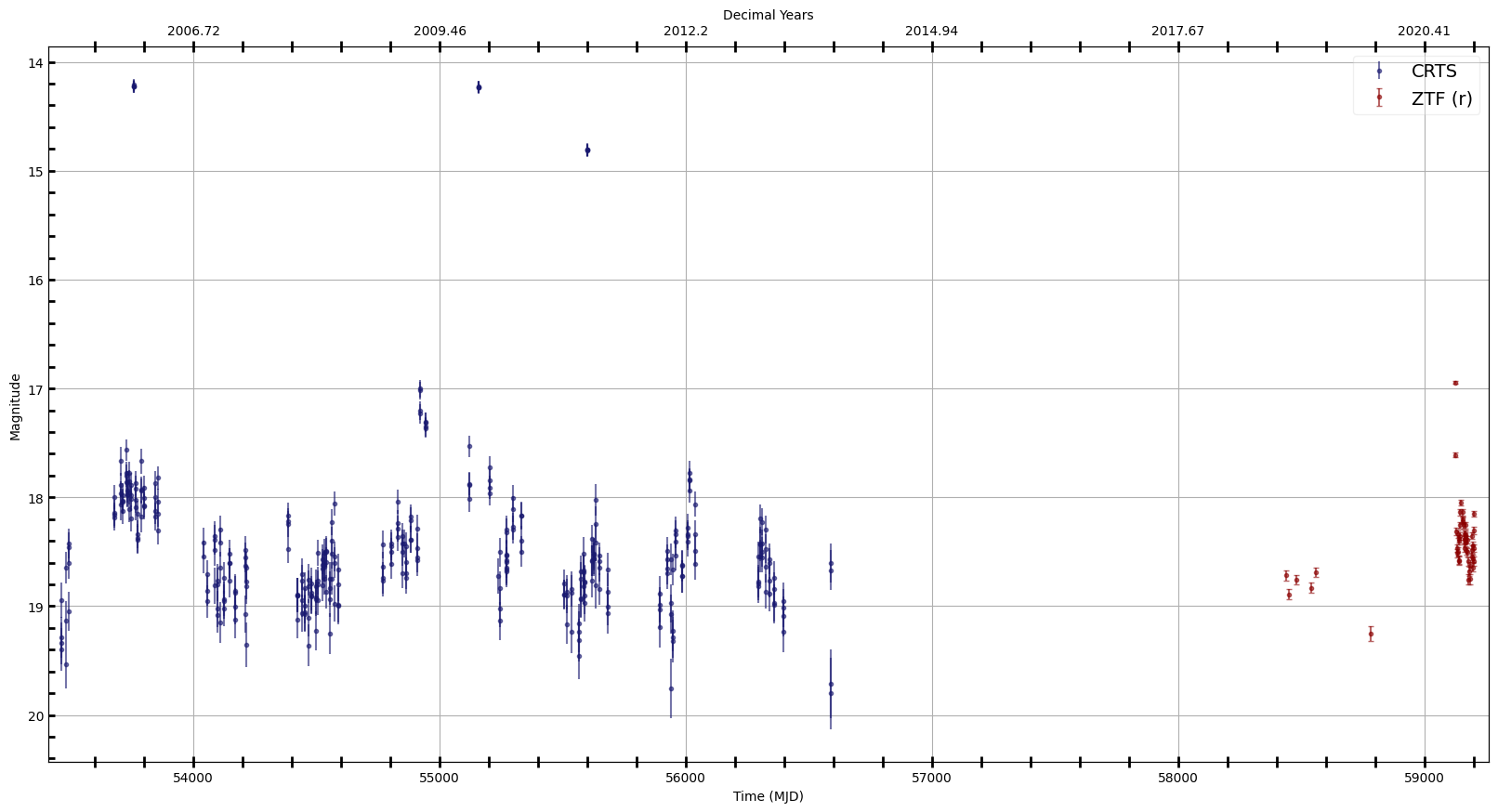Select magnitude tick label 19
1498x812 pixels.
[35, 607]
